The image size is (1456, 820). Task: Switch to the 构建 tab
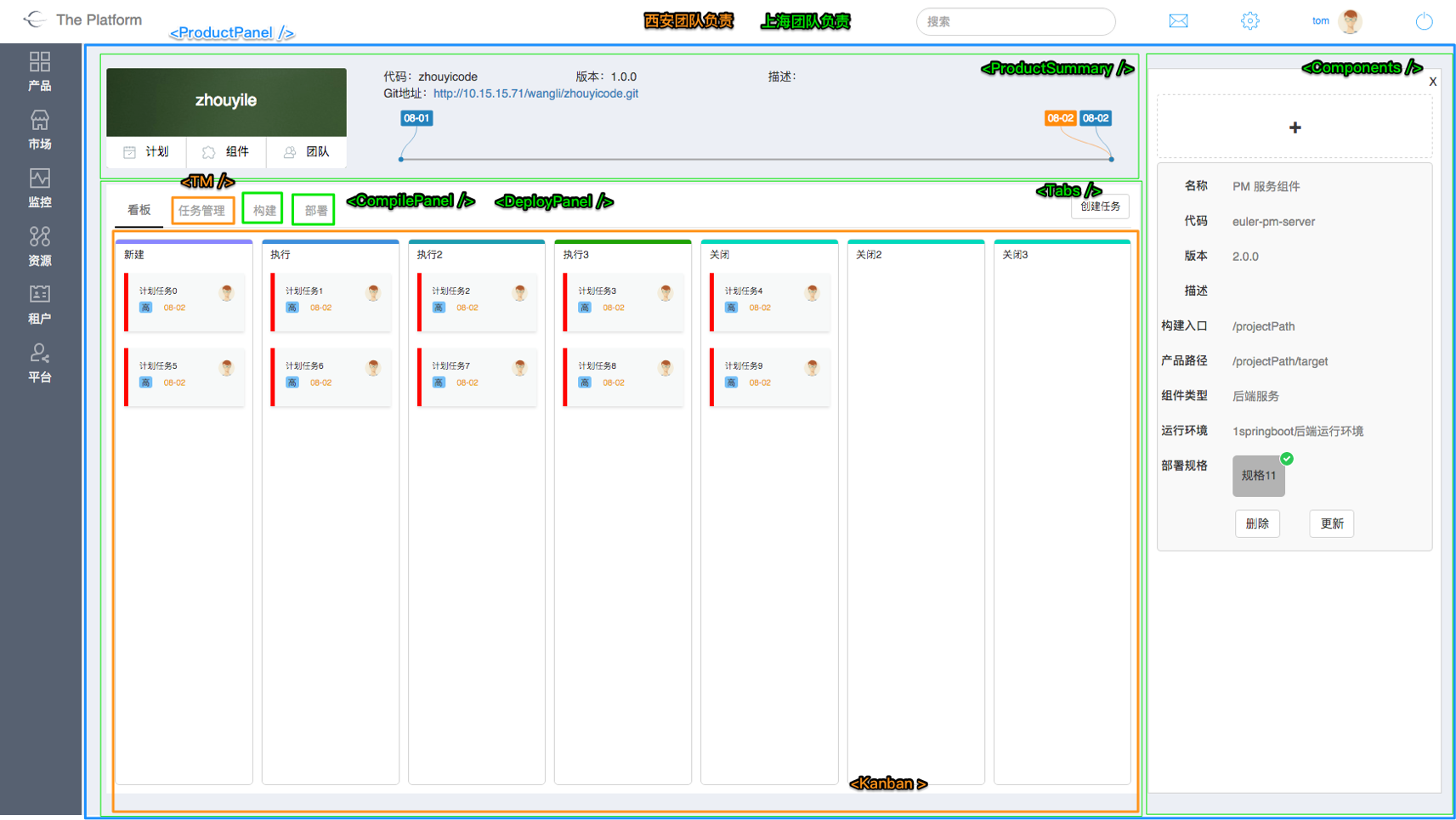(x=263, y=210)
